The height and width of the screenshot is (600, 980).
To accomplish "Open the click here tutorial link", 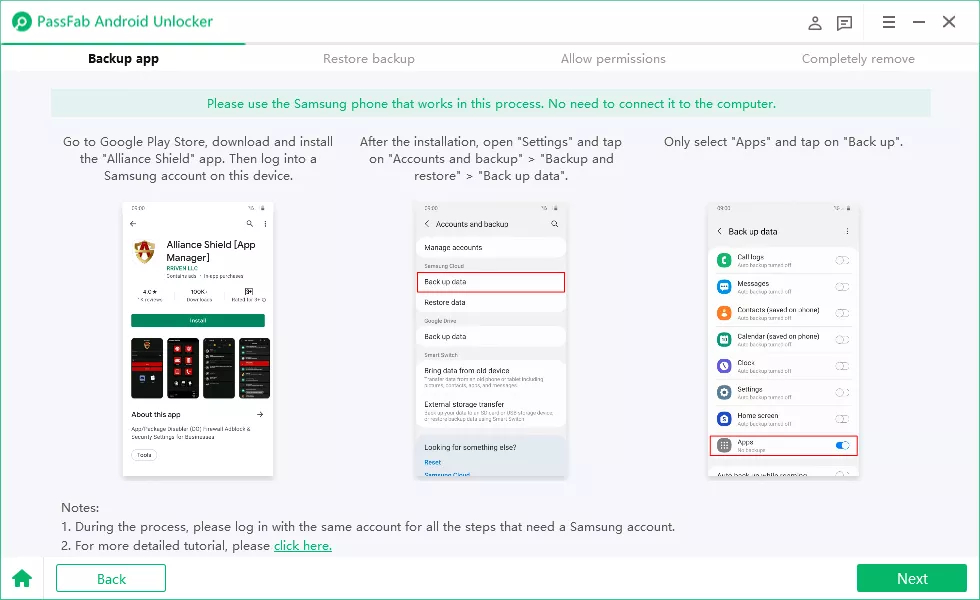I will point(303,545).
